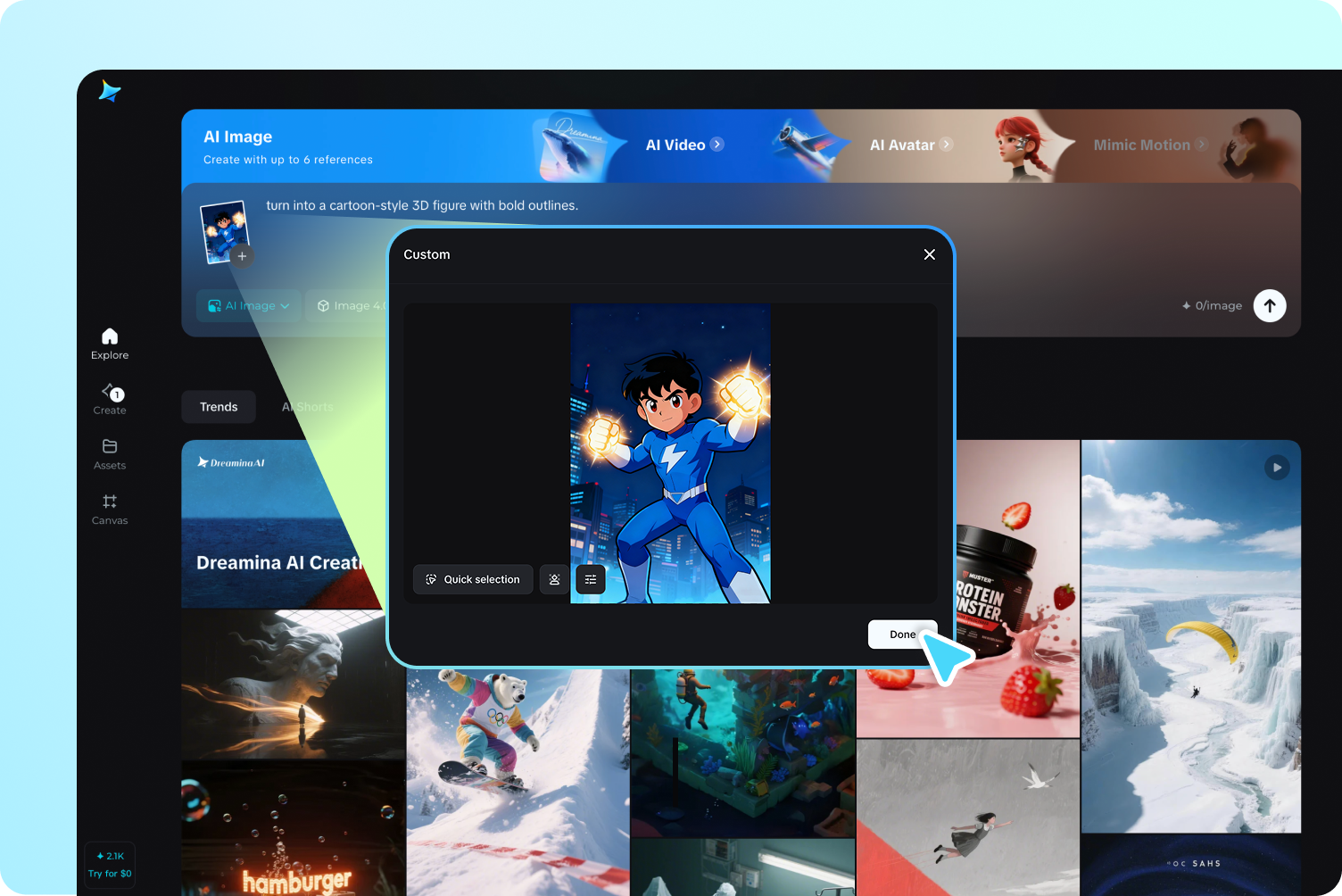
Task: Open the Explore home page
Action: click(110, 344)
